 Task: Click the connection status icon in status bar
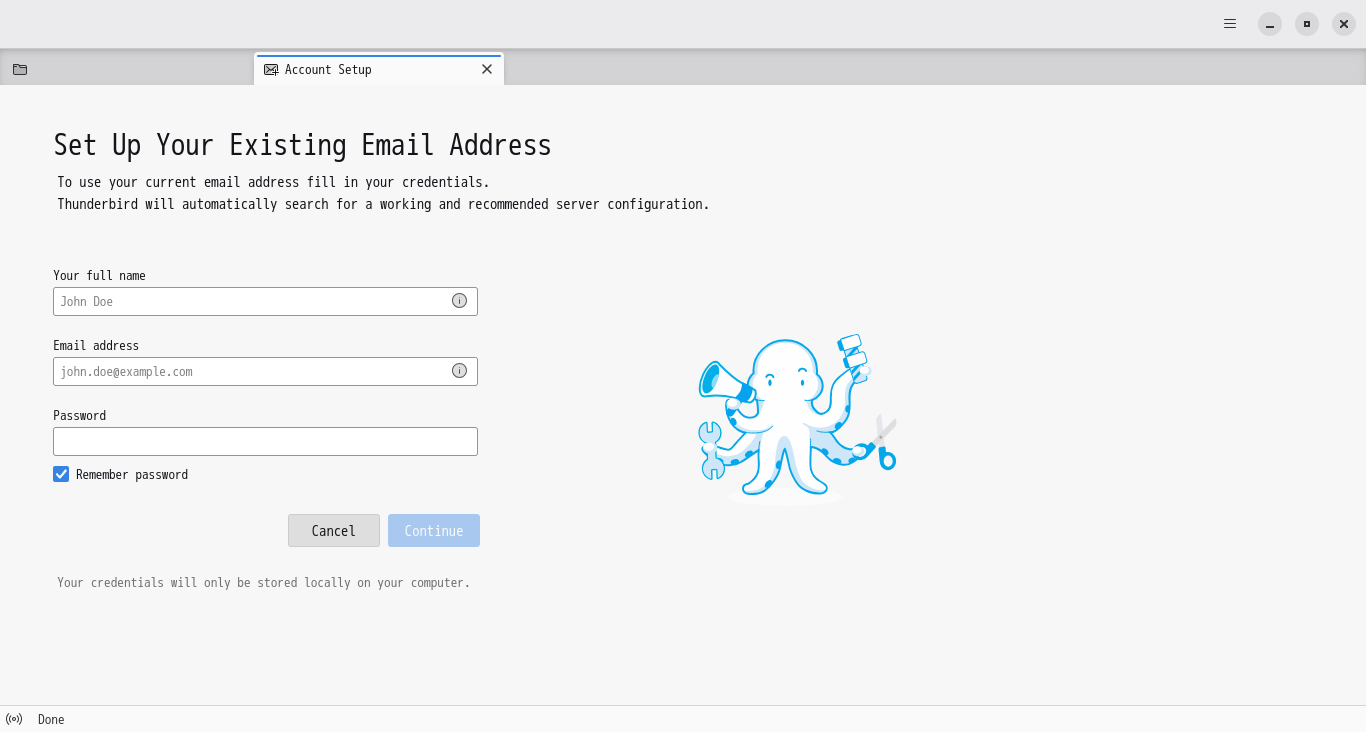(x=14, y=719)
